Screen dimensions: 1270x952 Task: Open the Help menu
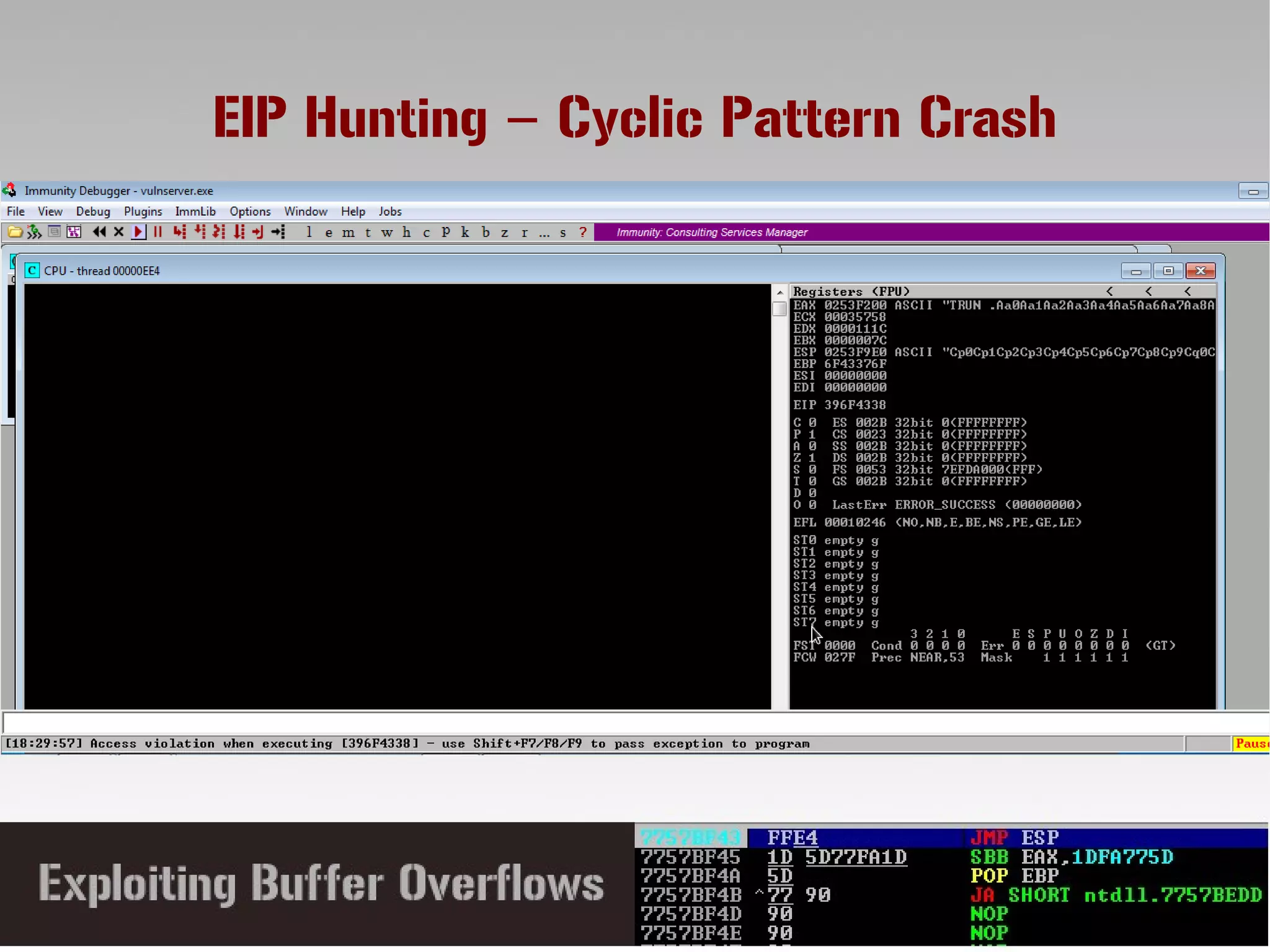(x=353, y=211)
